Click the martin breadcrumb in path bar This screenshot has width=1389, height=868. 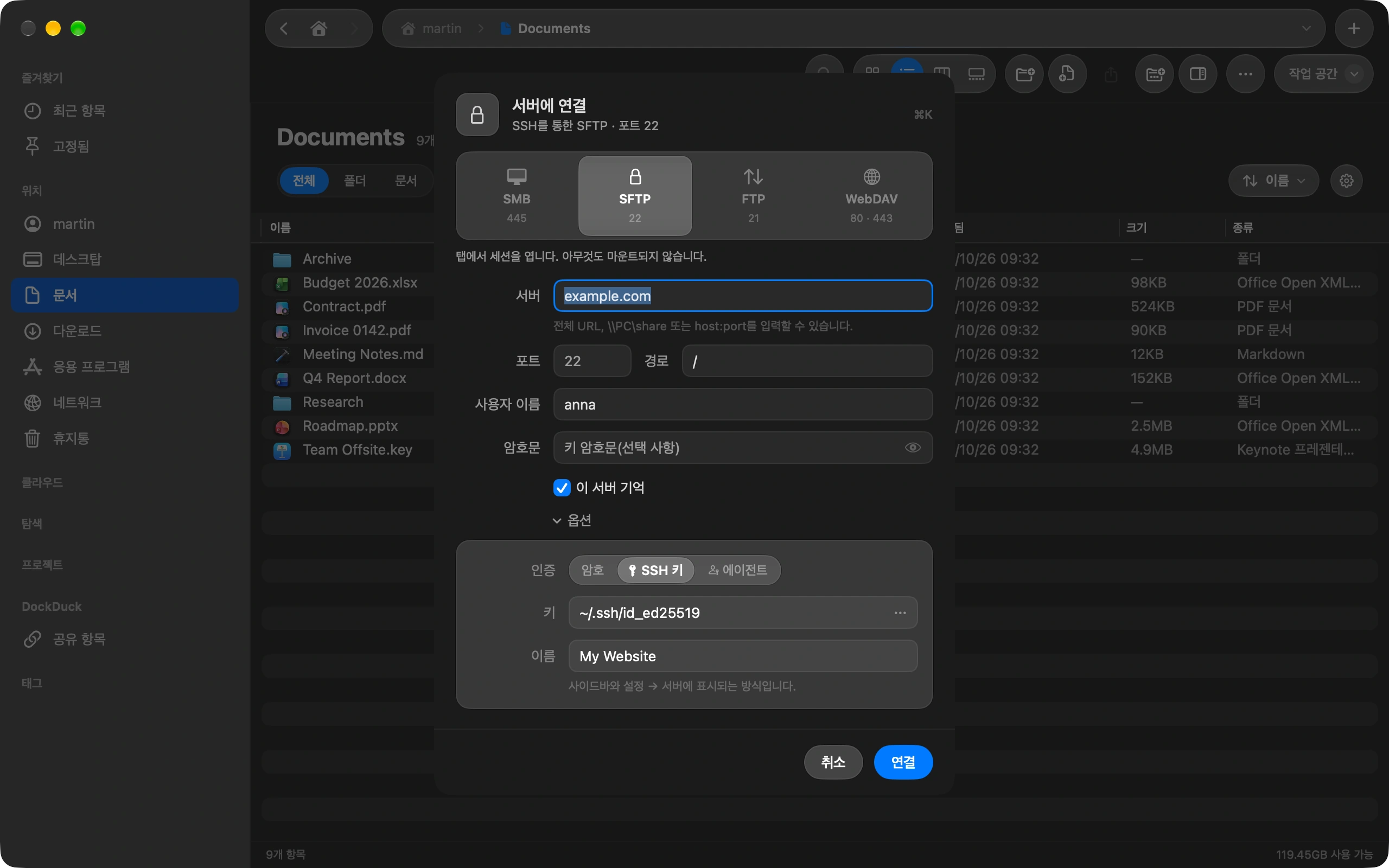coord(432,28)
